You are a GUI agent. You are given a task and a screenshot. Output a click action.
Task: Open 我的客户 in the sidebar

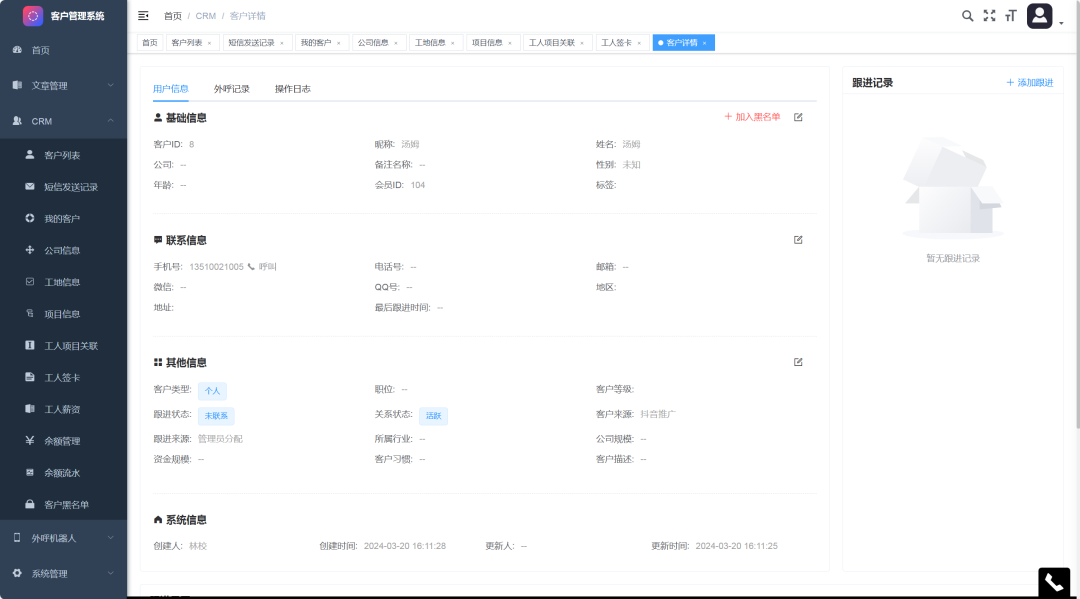click(63, 218)
